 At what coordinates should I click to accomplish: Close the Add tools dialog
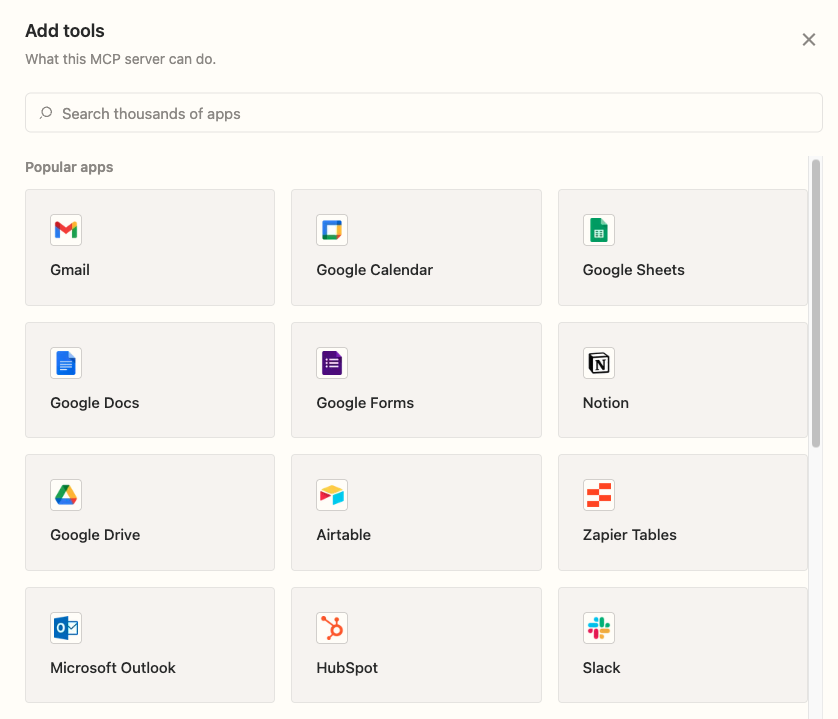click(809, 40)
